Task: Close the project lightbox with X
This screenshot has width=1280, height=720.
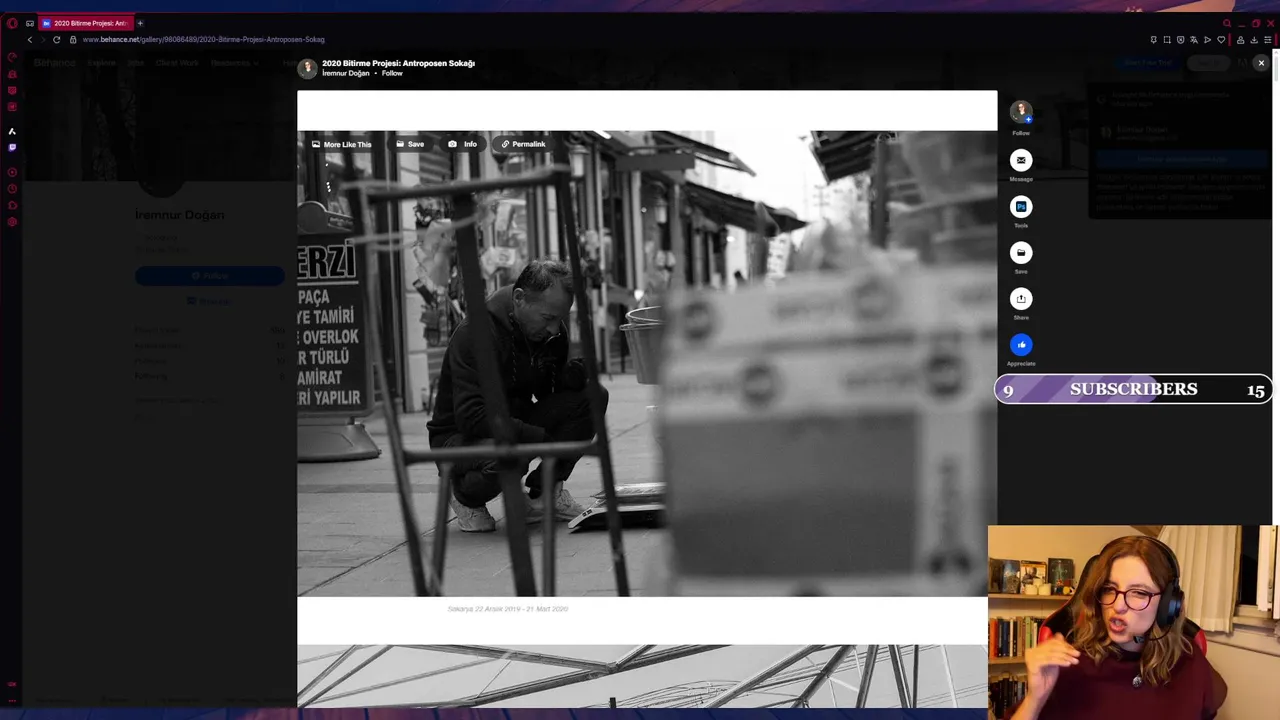Action: click(x=1261, y=63)
